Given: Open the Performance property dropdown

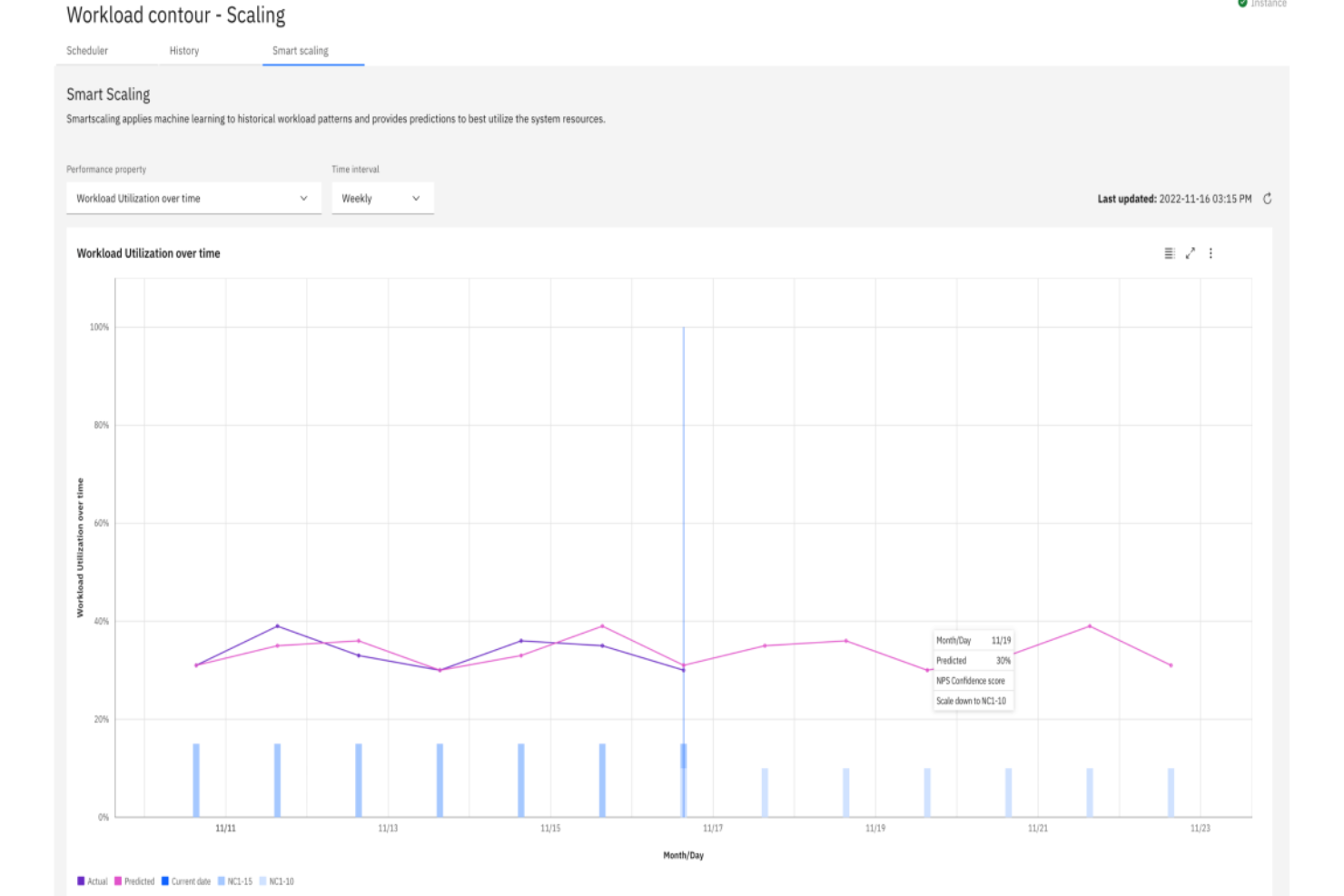Looking at the screenshot, I should (x=193, y=198).
